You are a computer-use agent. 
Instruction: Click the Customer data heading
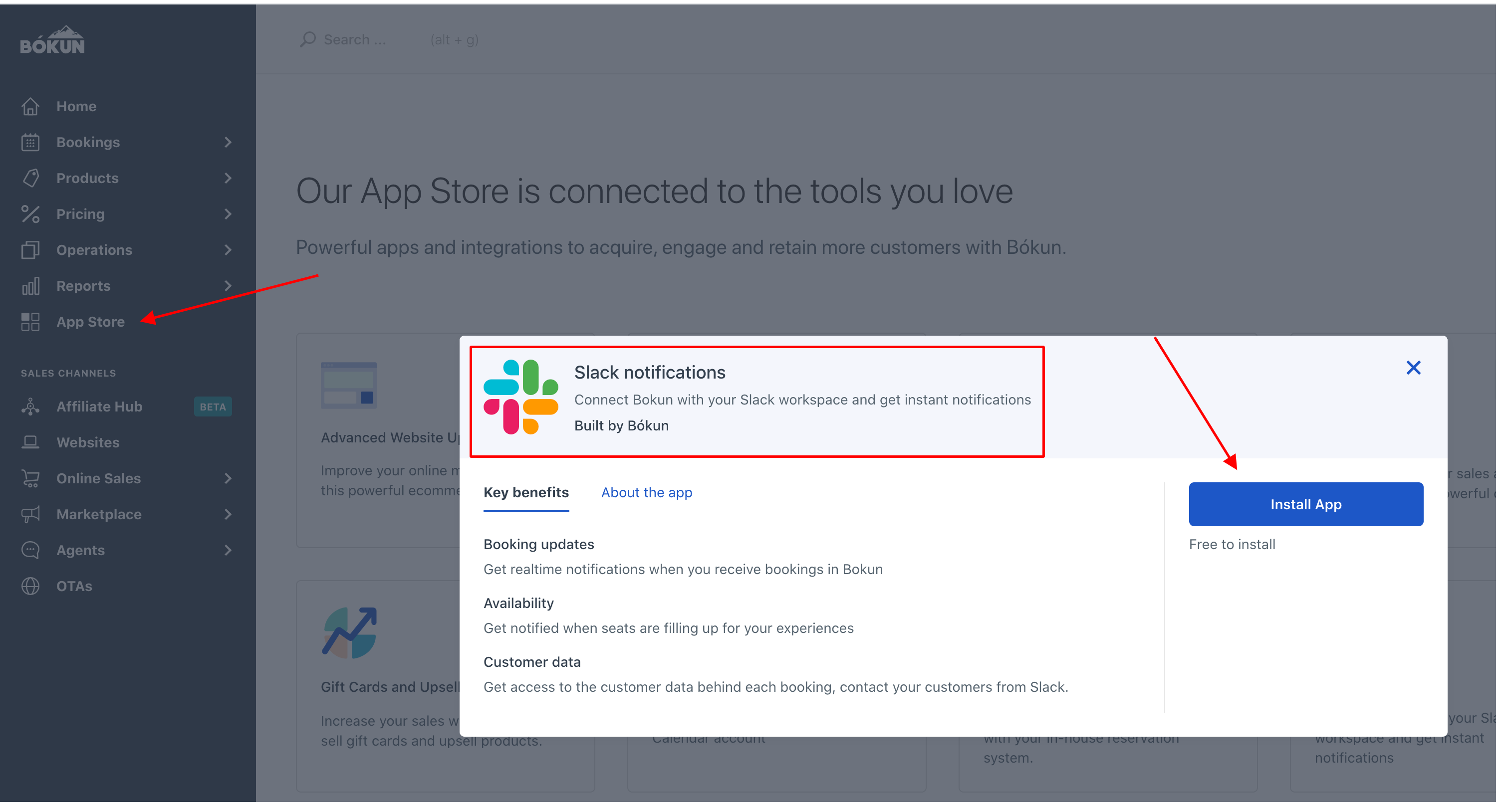point(535,666)
